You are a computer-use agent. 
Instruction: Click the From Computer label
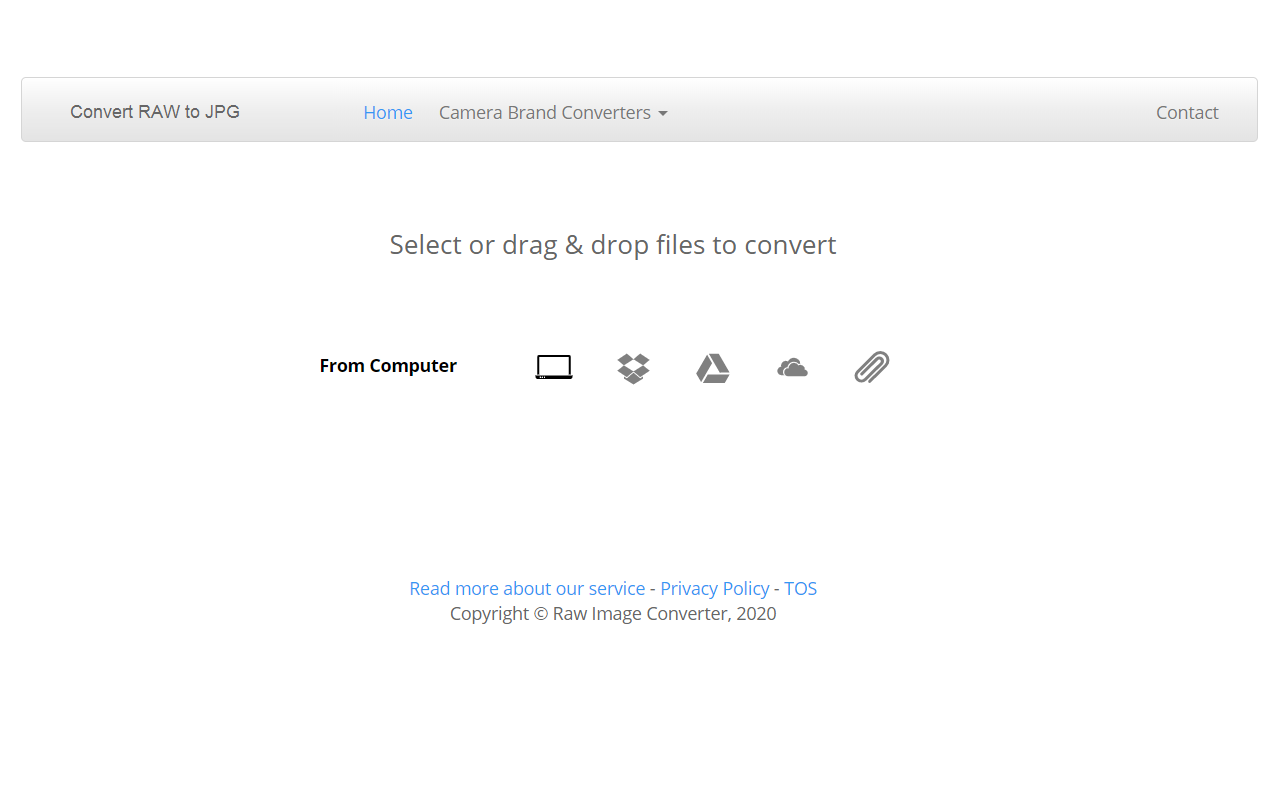(x=388, y=366)
